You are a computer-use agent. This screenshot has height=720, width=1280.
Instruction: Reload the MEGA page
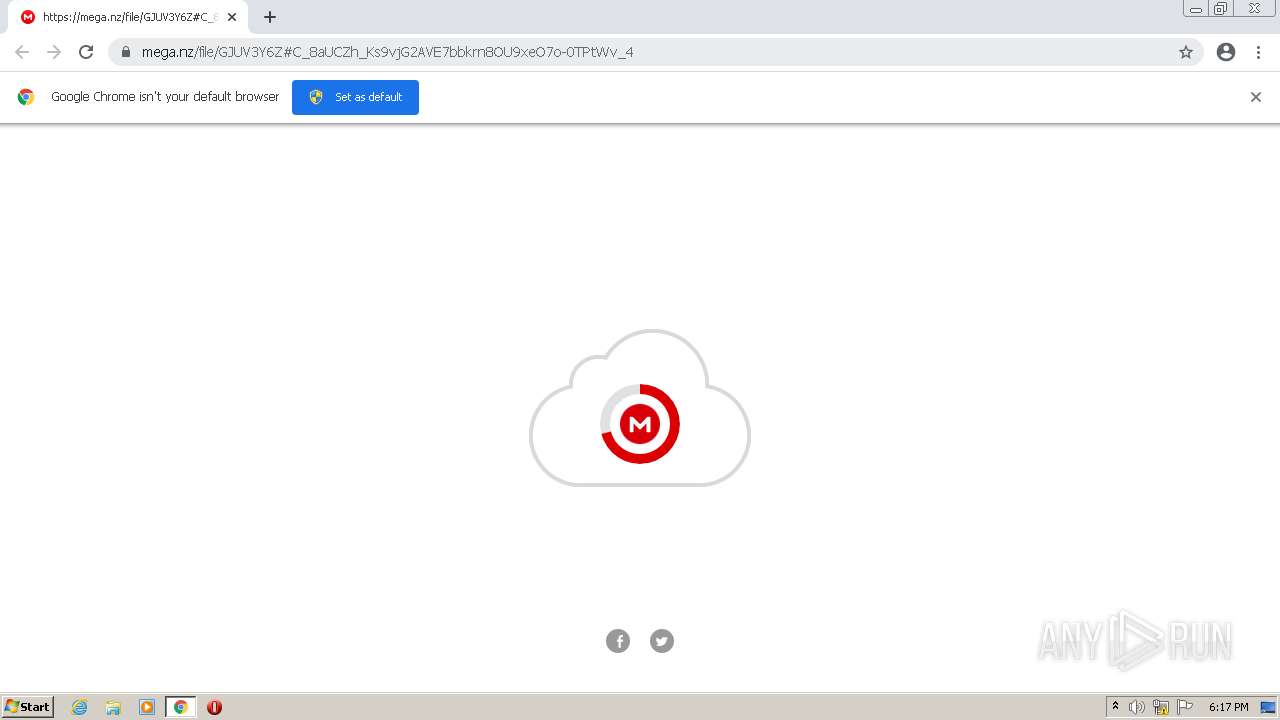pos(86,52)
